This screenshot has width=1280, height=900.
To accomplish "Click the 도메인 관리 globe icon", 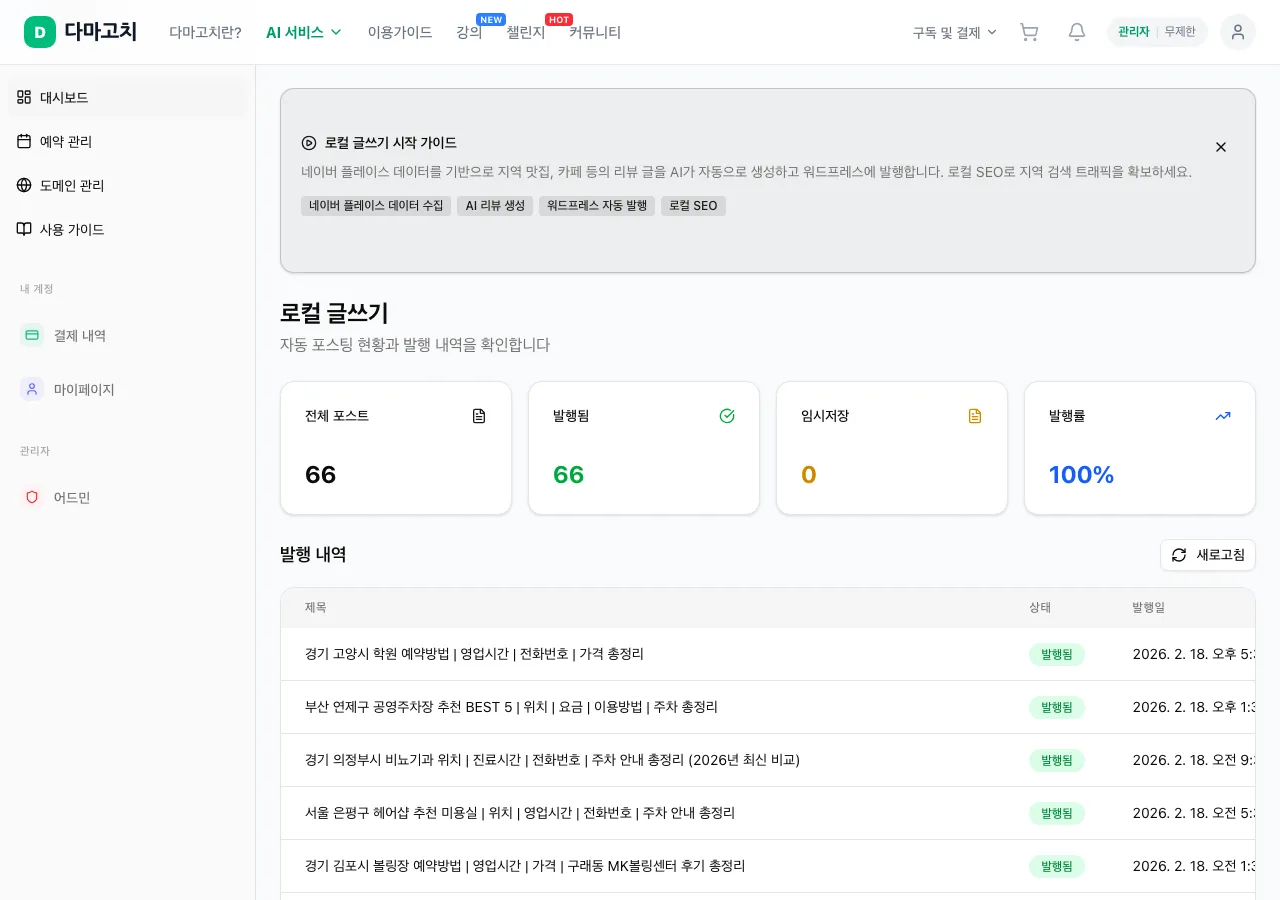I will (24, 185).
